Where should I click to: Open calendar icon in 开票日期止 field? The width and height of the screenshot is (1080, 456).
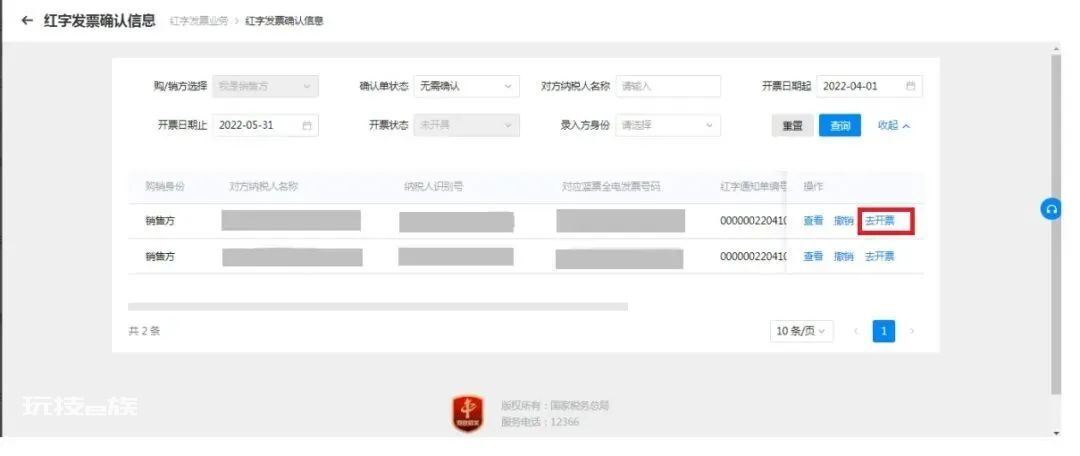307,125
